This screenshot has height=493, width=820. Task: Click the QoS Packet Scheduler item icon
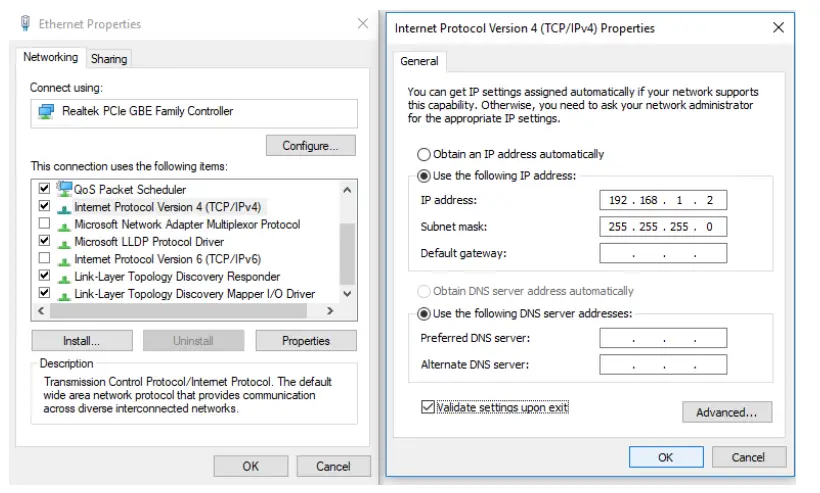tap(65, 189)
